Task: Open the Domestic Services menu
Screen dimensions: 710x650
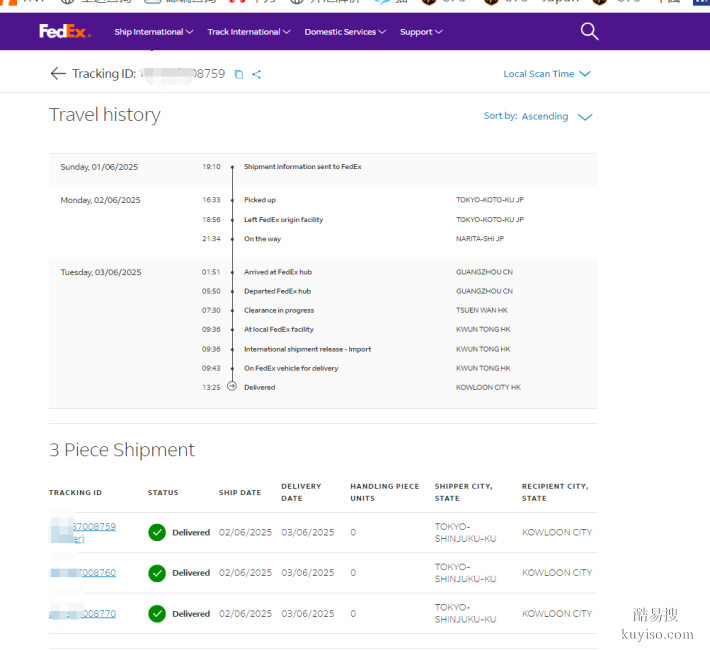Action: 345,32
